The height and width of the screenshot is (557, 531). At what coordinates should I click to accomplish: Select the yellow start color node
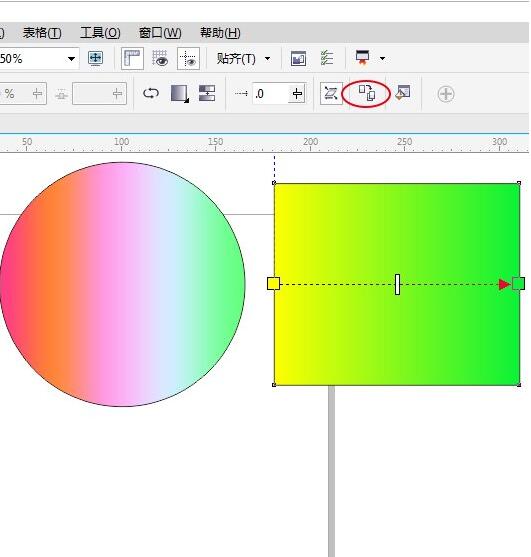(x=273, y=284)
